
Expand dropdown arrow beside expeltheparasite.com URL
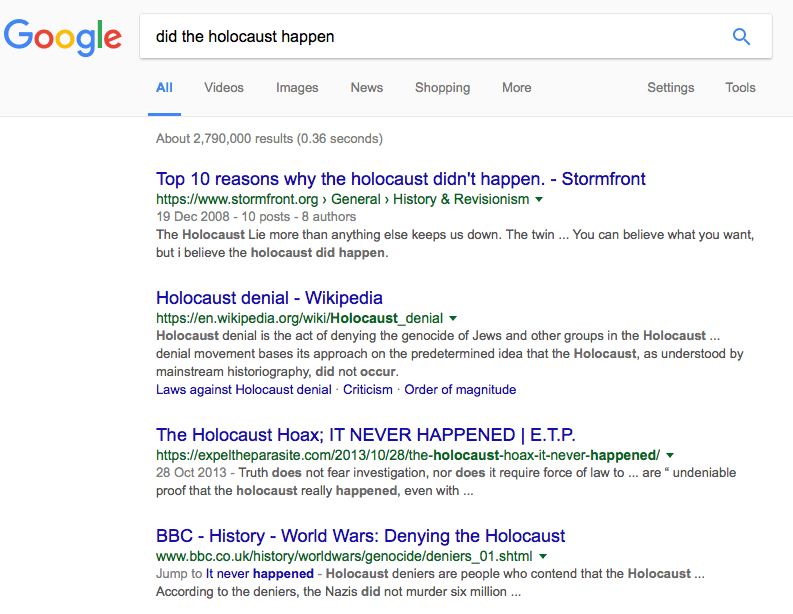670,455
